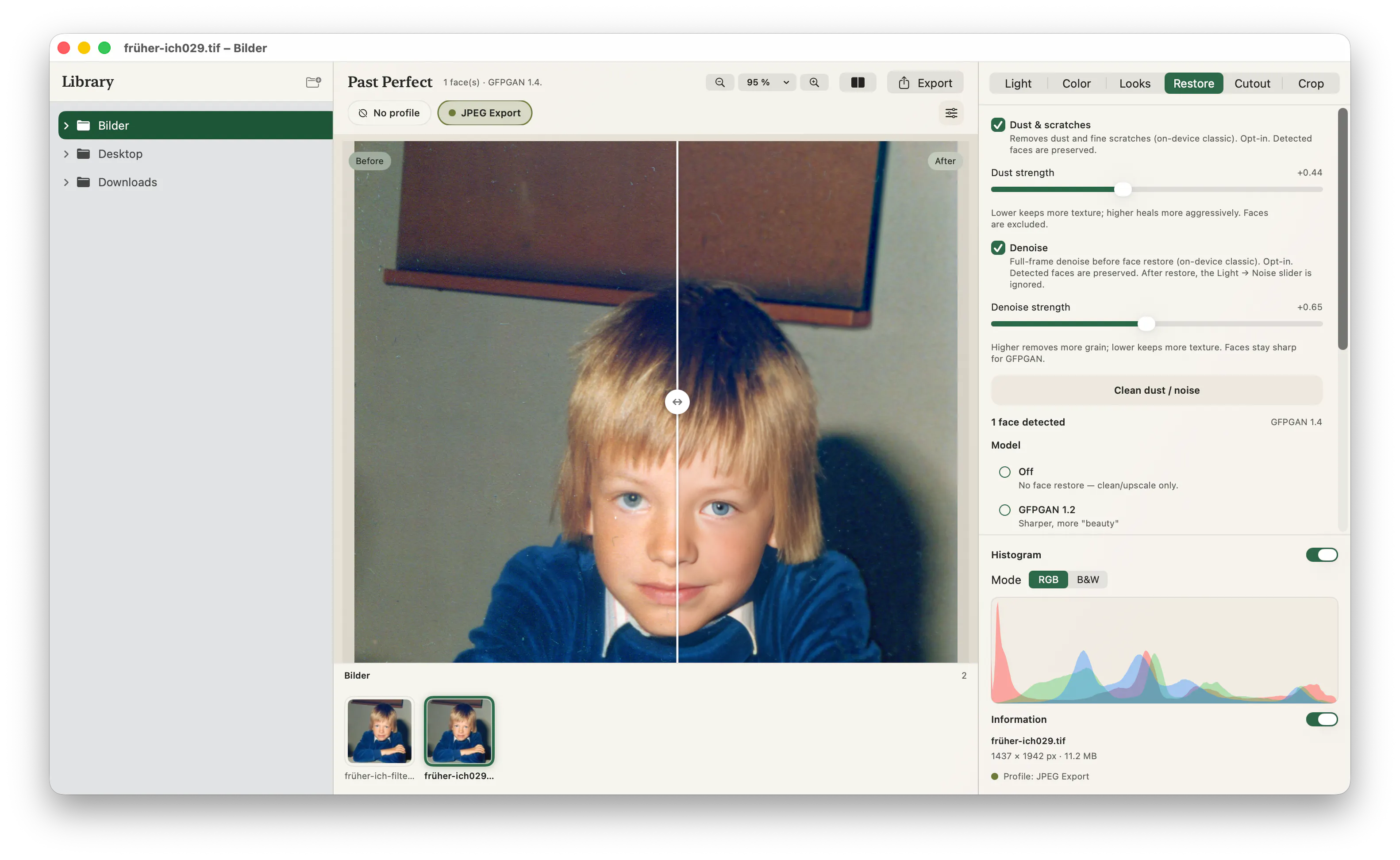The image size is (1400, 860).
Task: Select the JPEG Export profile pill
Action: point(485,113)
